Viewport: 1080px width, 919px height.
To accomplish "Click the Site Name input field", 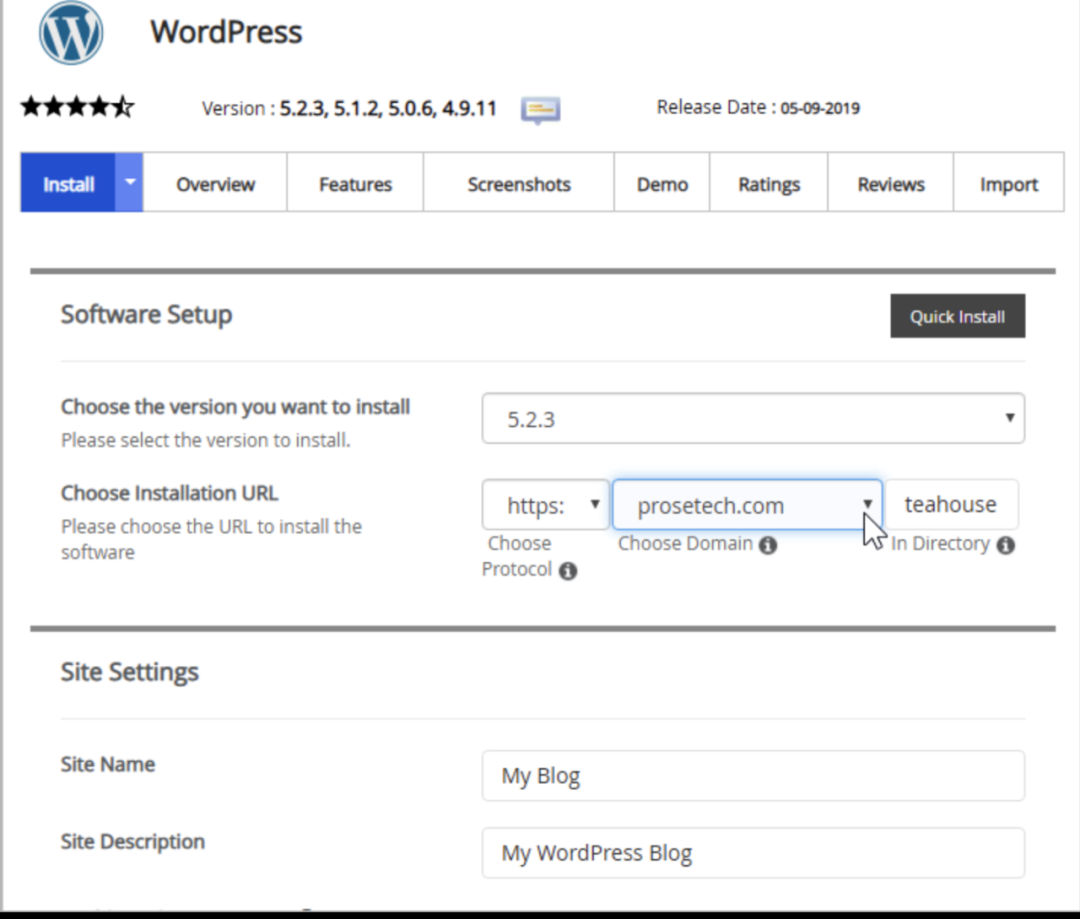I will [x=752, y=776].
